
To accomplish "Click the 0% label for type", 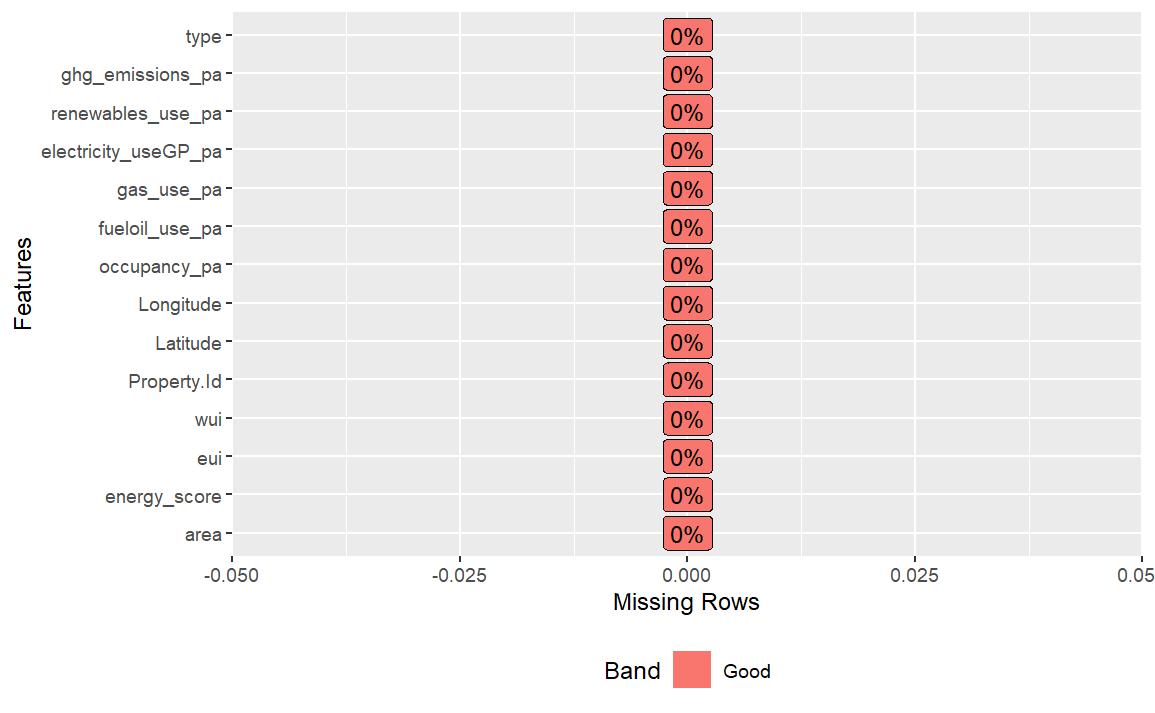I will click(x=687, y=37).
